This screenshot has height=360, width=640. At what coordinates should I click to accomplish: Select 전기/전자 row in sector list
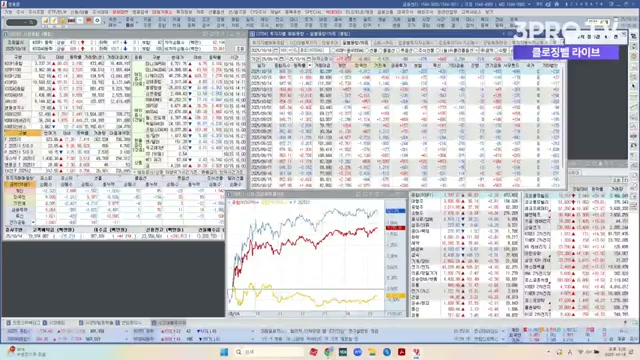[465, 267]
